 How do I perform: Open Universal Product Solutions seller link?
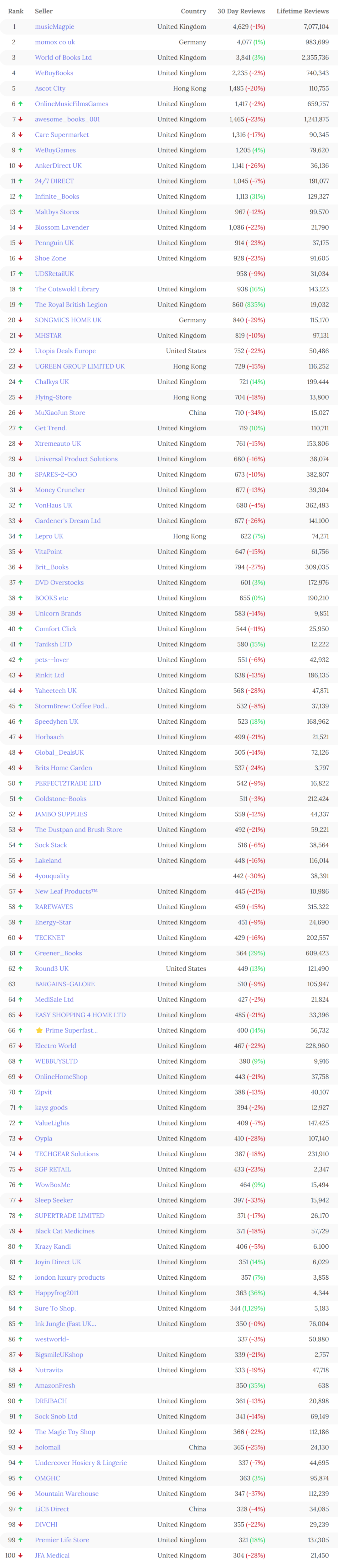pyautogui.click(x=76, y=459)
